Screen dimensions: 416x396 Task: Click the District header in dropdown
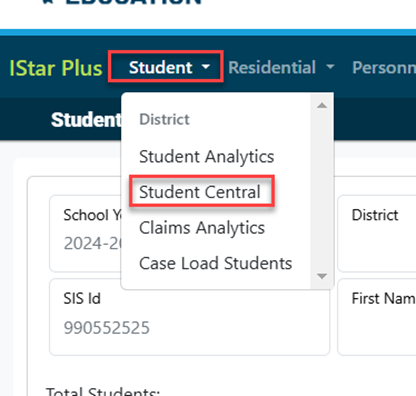tap(164, 119)
